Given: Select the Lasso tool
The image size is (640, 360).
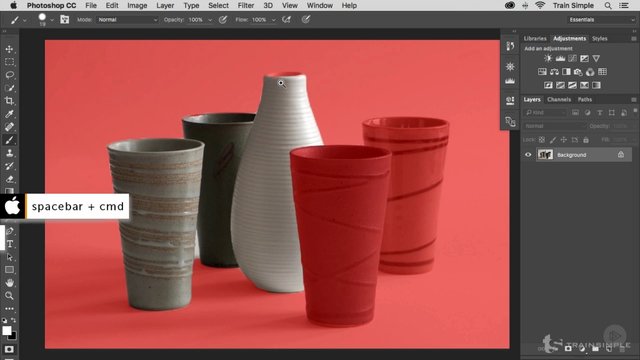Looking at the screenshot, I should tap(9, 75).
